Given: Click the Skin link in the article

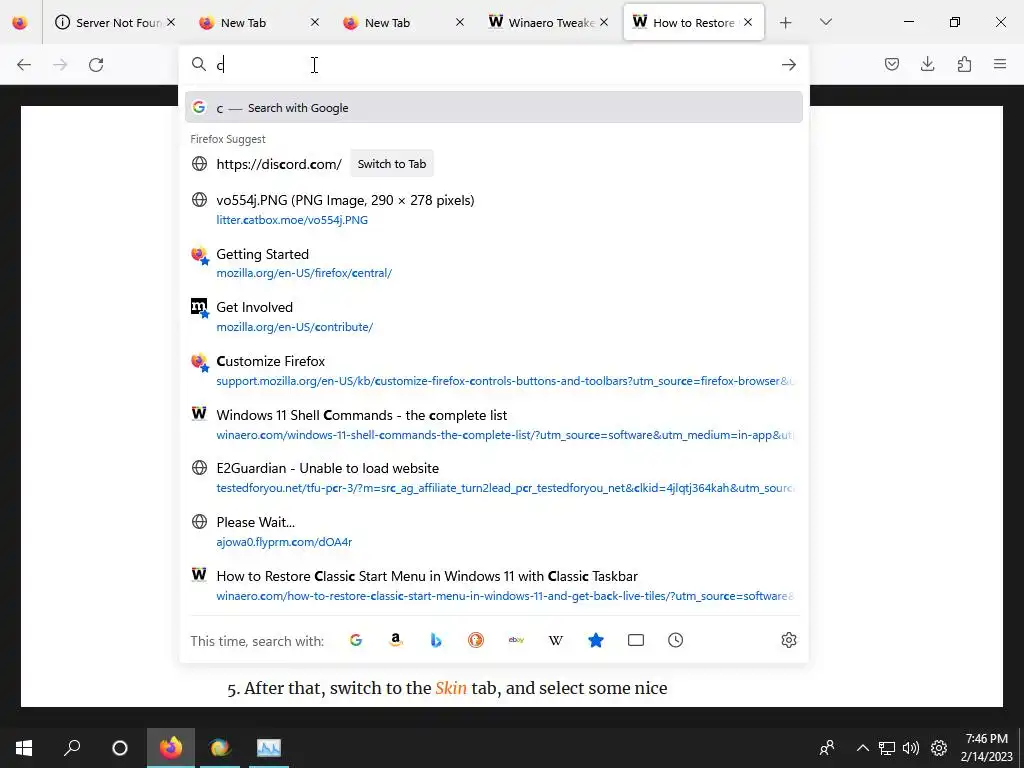Looking at the screenshot, I should click(451, 688).
